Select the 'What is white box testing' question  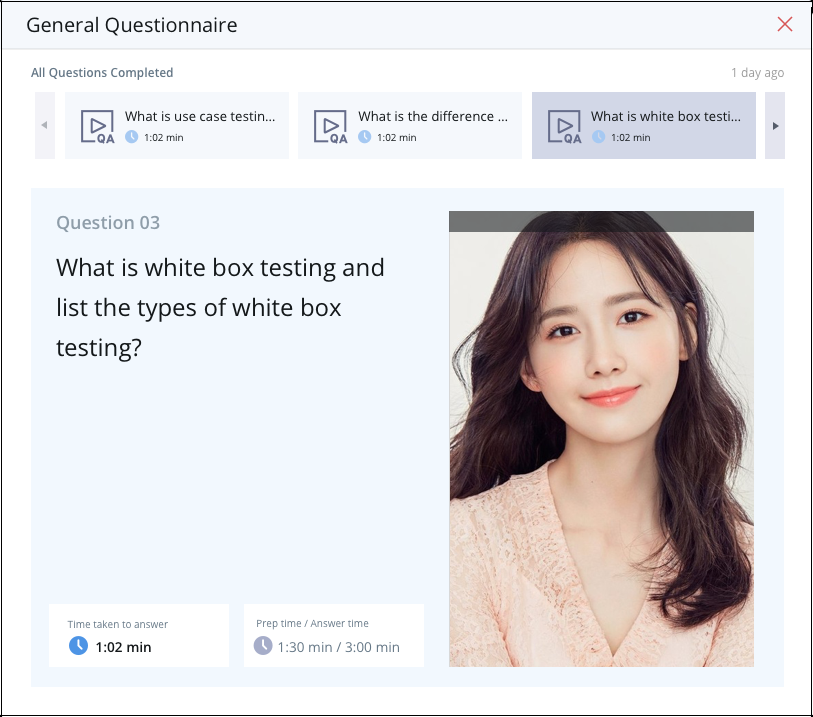pyautogui.click(x=665, y=117)
